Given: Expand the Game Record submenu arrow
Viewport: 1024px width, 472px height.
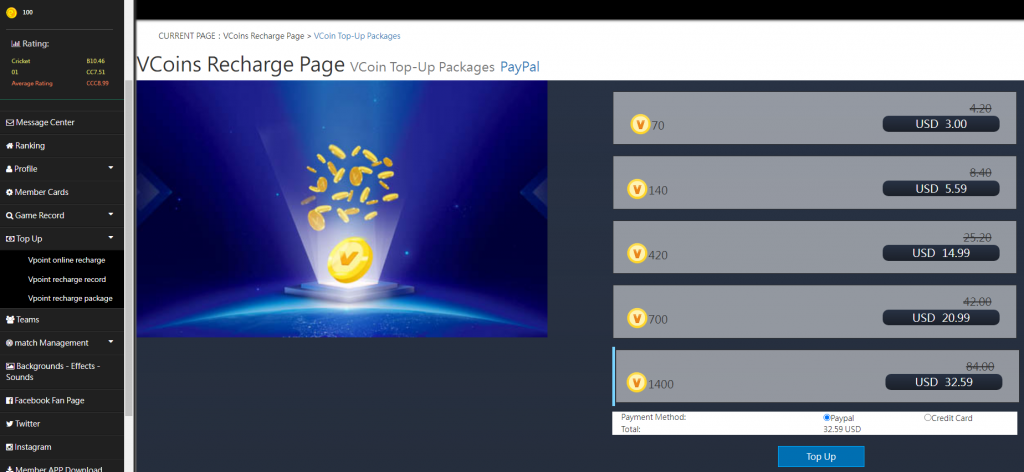Looking at the screenshot, I should (x=110, y=215).
